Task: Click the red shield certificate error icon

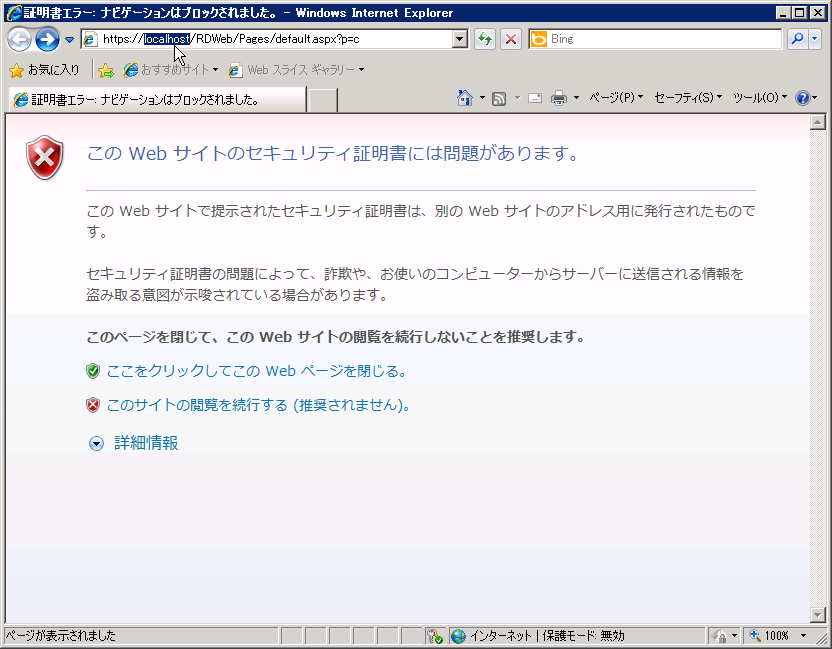Action: pos(45,157)
